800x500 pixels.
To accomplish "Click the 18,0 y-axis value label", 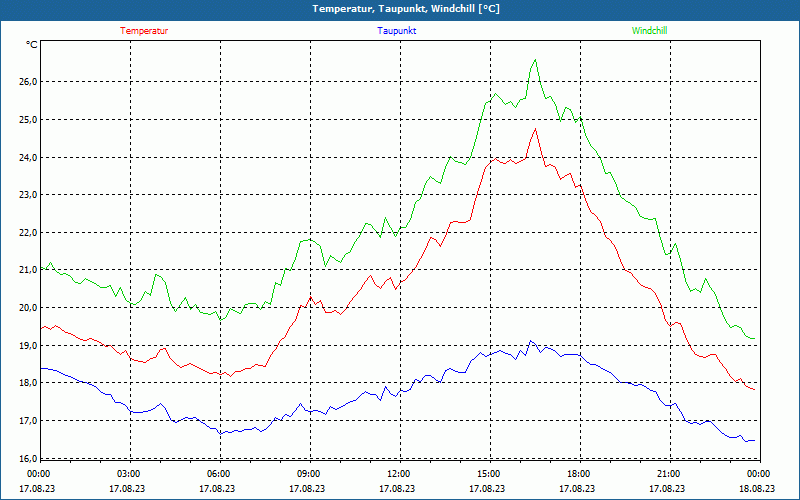I will tap(26, 383).
